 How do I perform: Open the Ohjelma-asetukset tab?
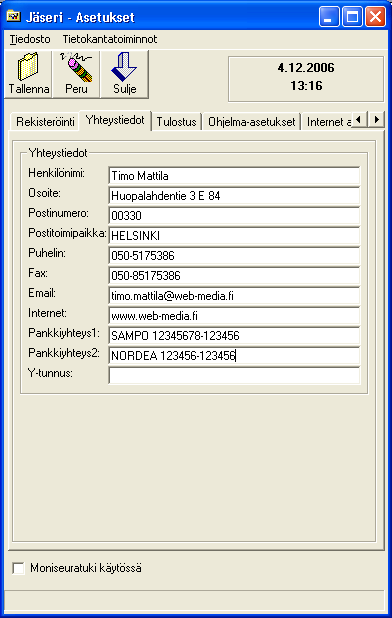[251, 122]
